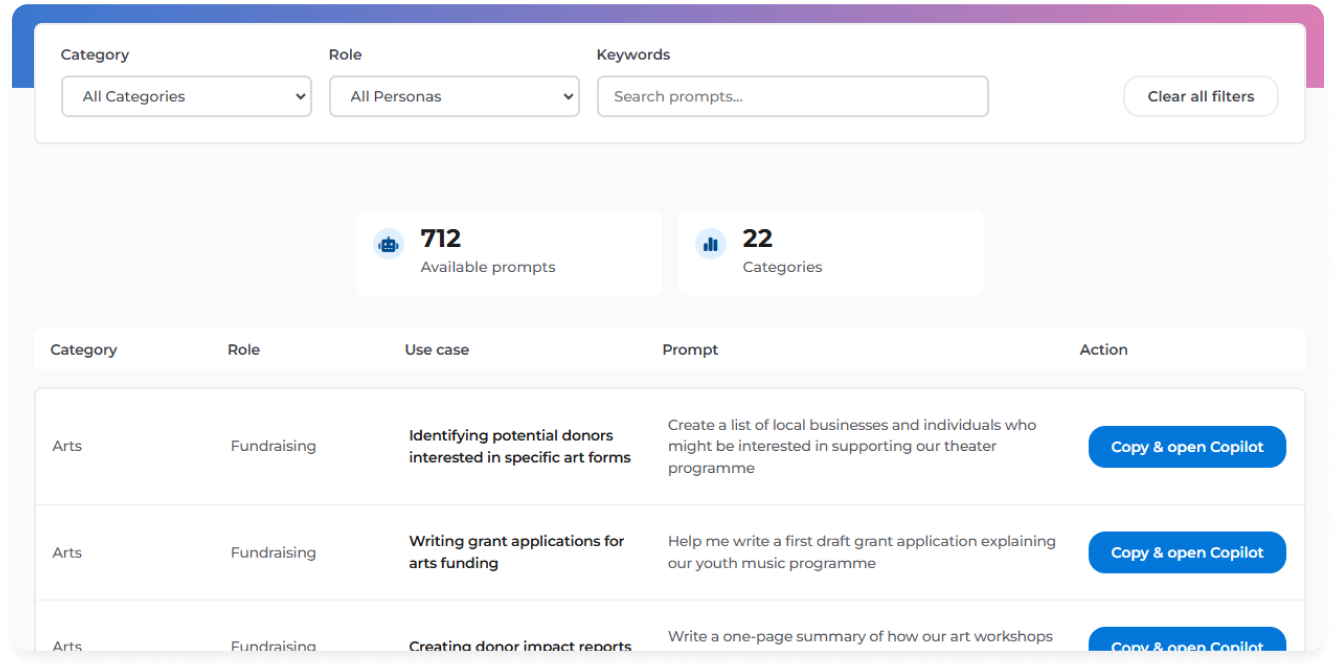Image resolution: width=1336 pixels, height=671 pixels.
Task: Click the prompt about local businesses and theater
Action: [x=852, y=446]
